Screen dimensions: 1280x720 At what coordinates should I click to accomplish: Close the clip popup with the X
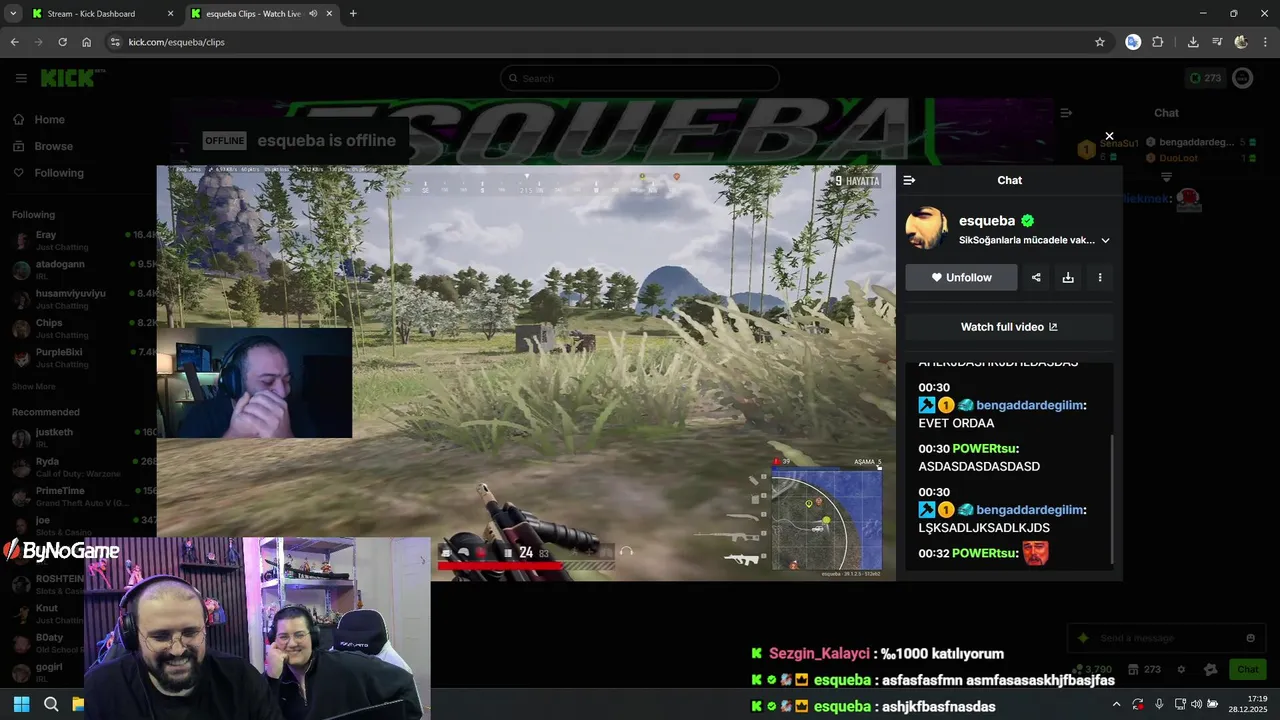[x=1109, y=136]
